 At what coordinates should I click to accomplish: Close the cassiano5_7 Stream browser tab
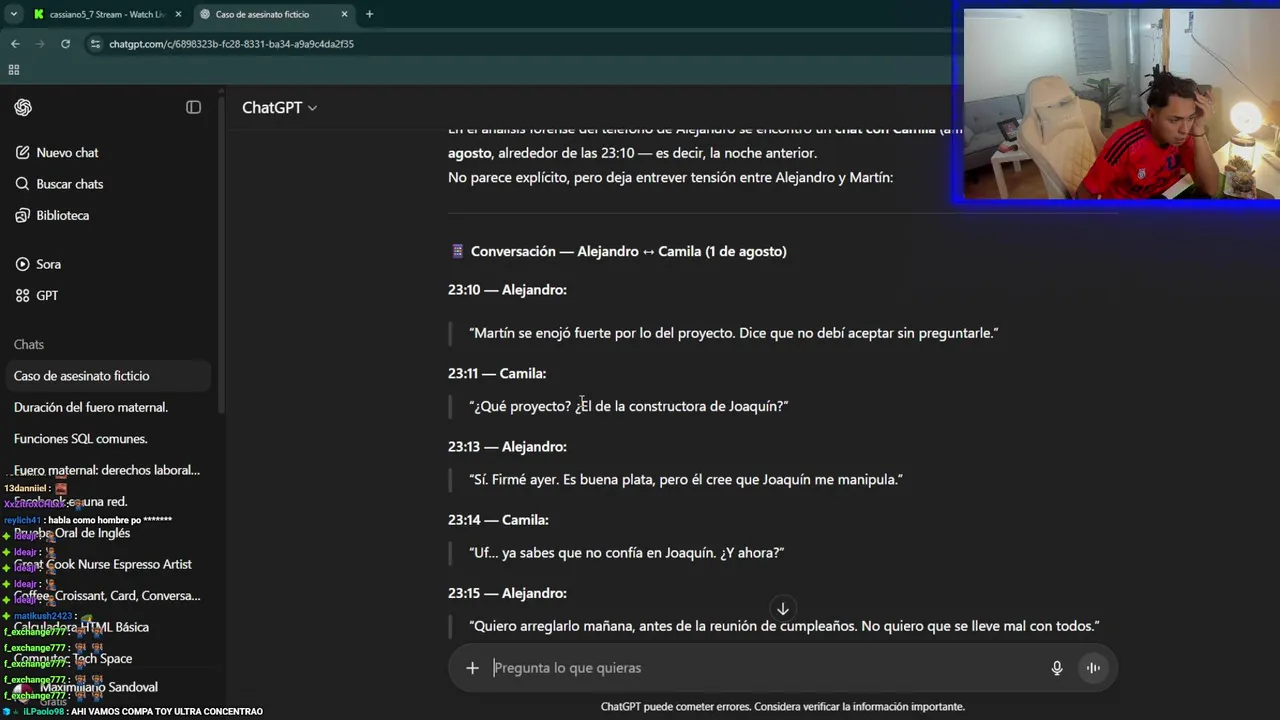180,14
